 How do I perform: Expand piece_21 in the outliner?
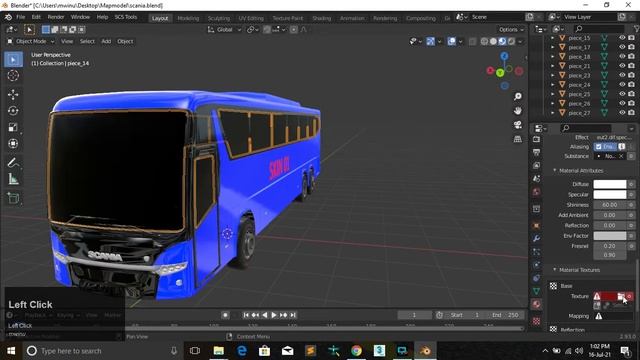[x=553, y=66]
